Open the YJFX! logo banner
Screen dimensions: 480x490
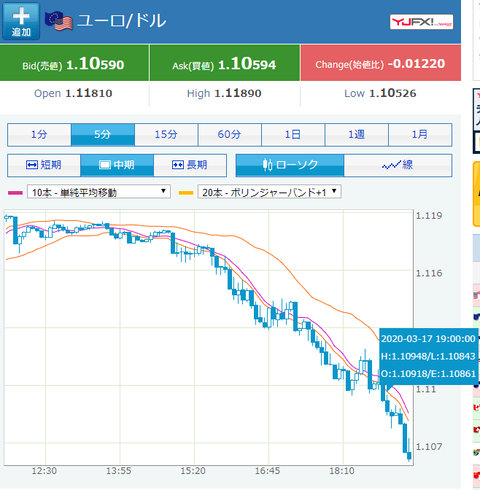click(421, 22)
